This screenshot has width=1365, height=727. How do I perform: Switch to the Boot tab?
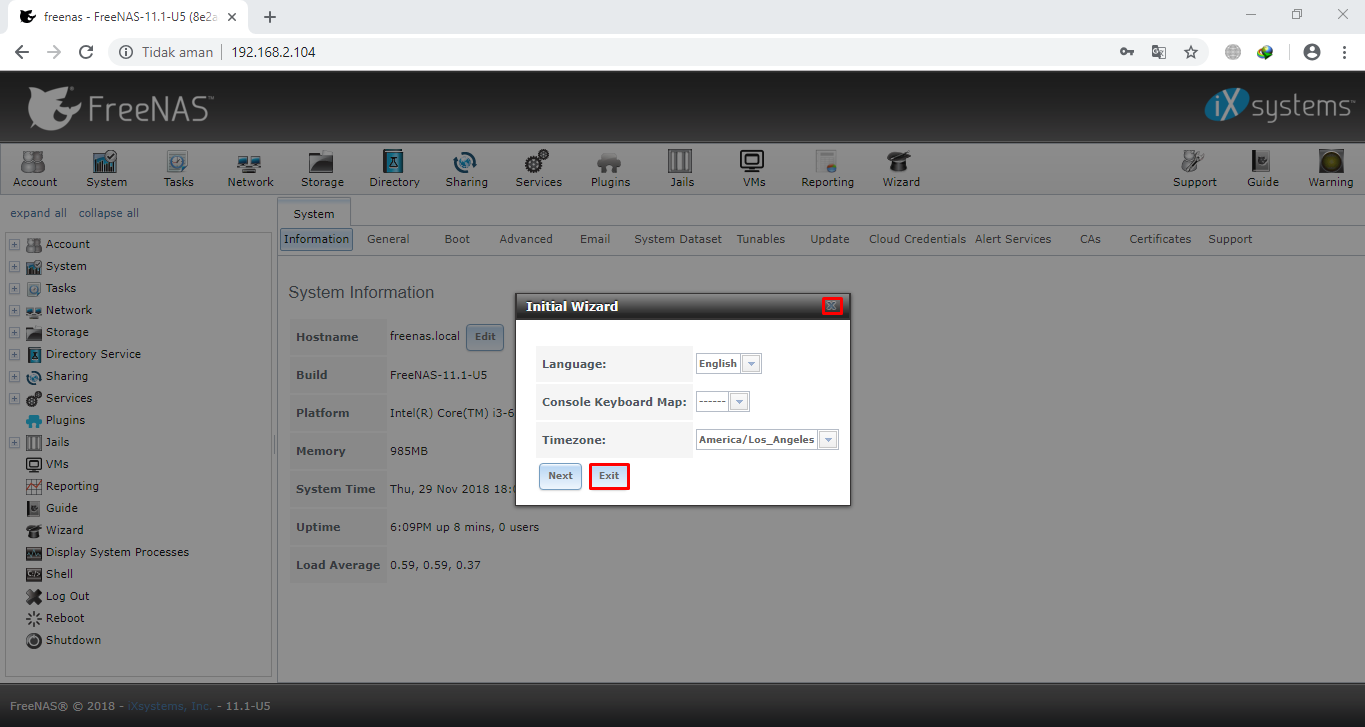(x=457, y=239)
